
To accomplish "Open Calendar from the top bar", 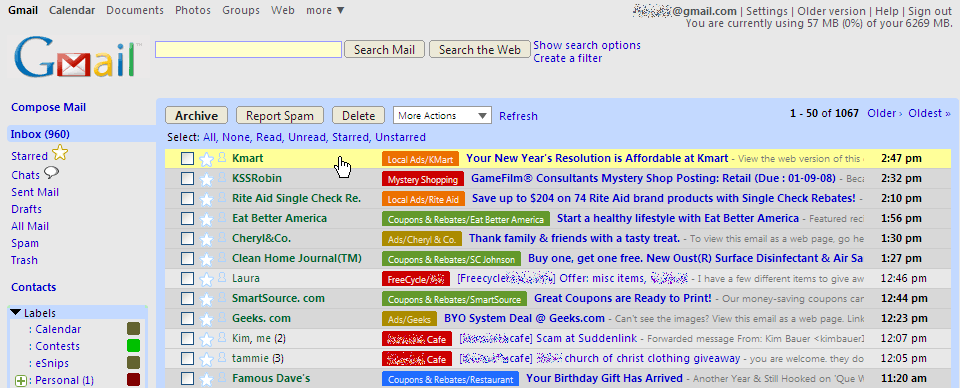I will click(x=72, y=10).
